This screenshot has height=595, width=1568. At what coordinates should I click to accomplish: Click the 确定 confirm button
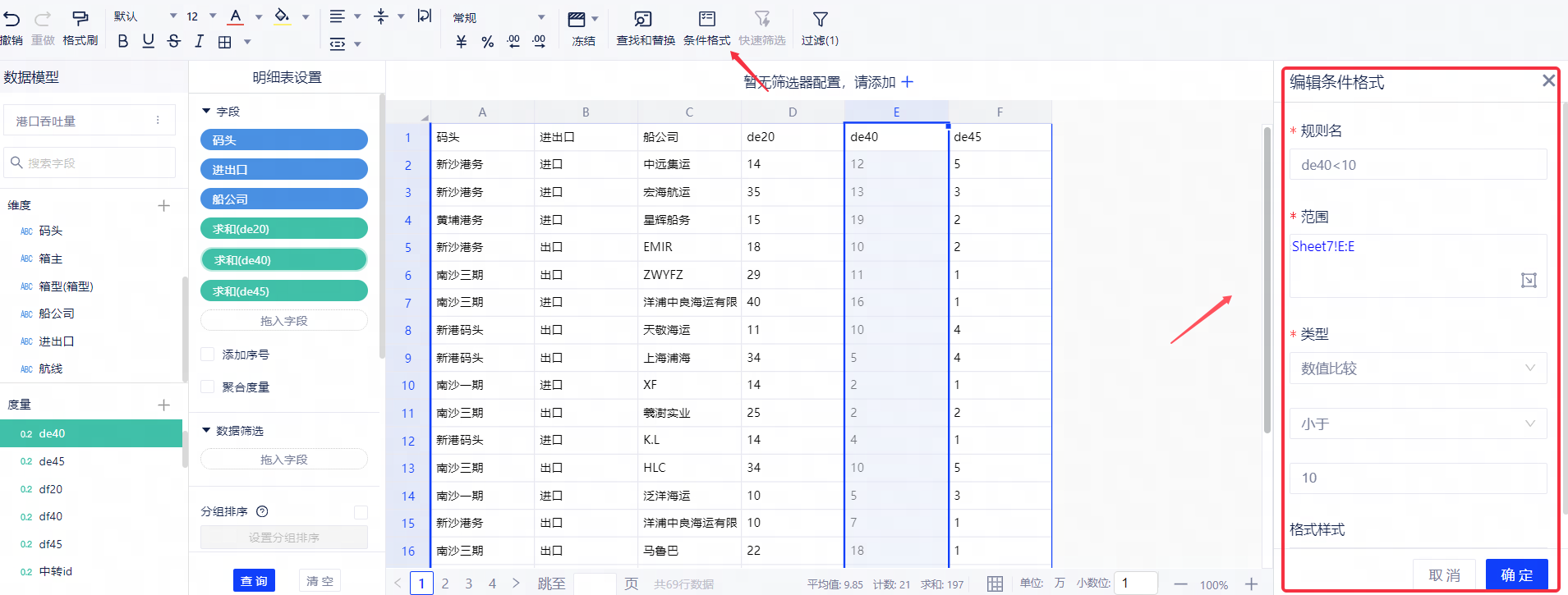(1516, 574)
